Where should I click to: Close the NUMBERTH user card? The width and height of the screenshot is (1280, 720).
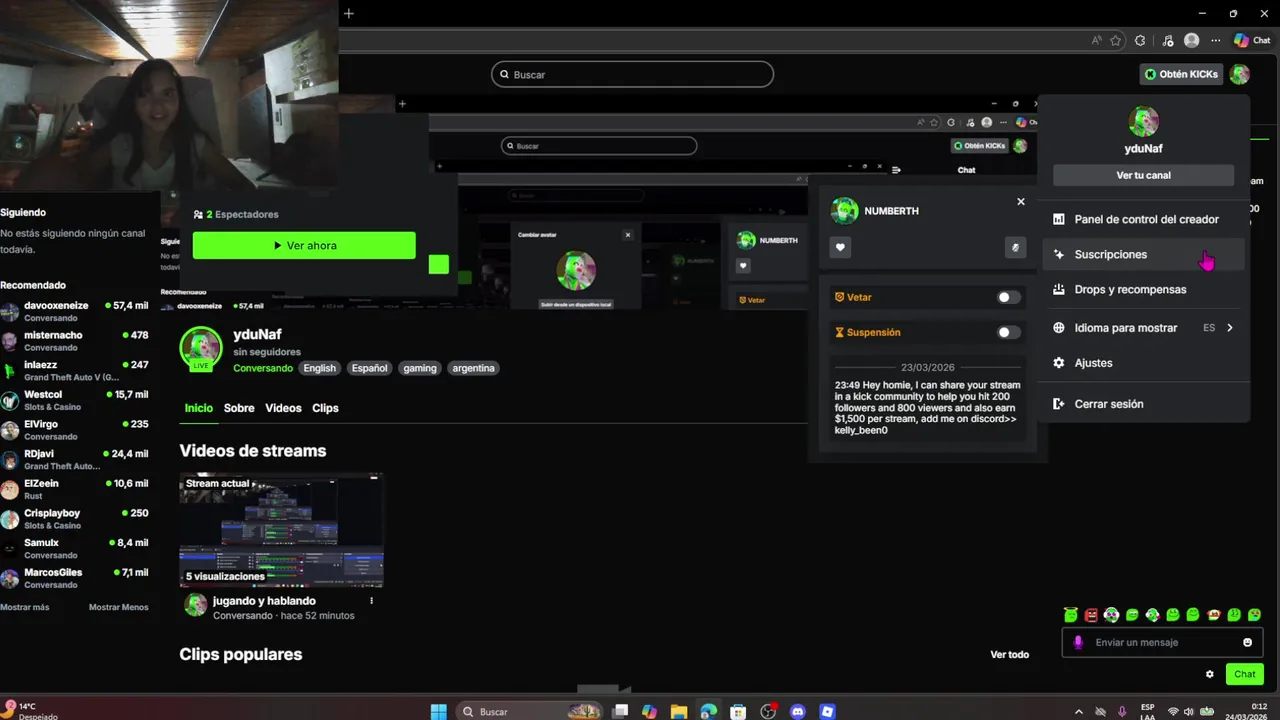coord(1021,201)
